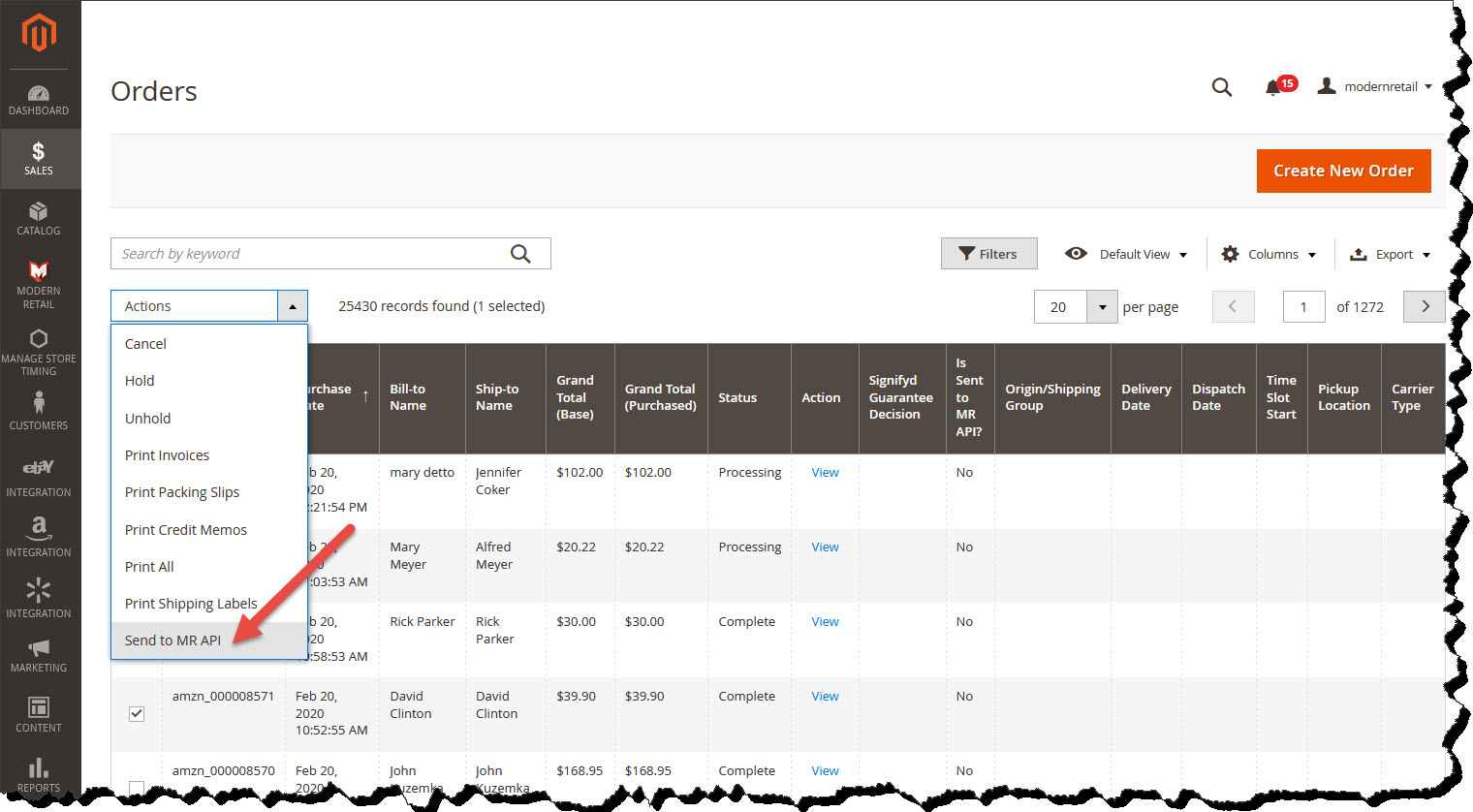1473x812 pixels.
Task: Sort by Dispatch Date column header
Action: (x=1219, y=397)
